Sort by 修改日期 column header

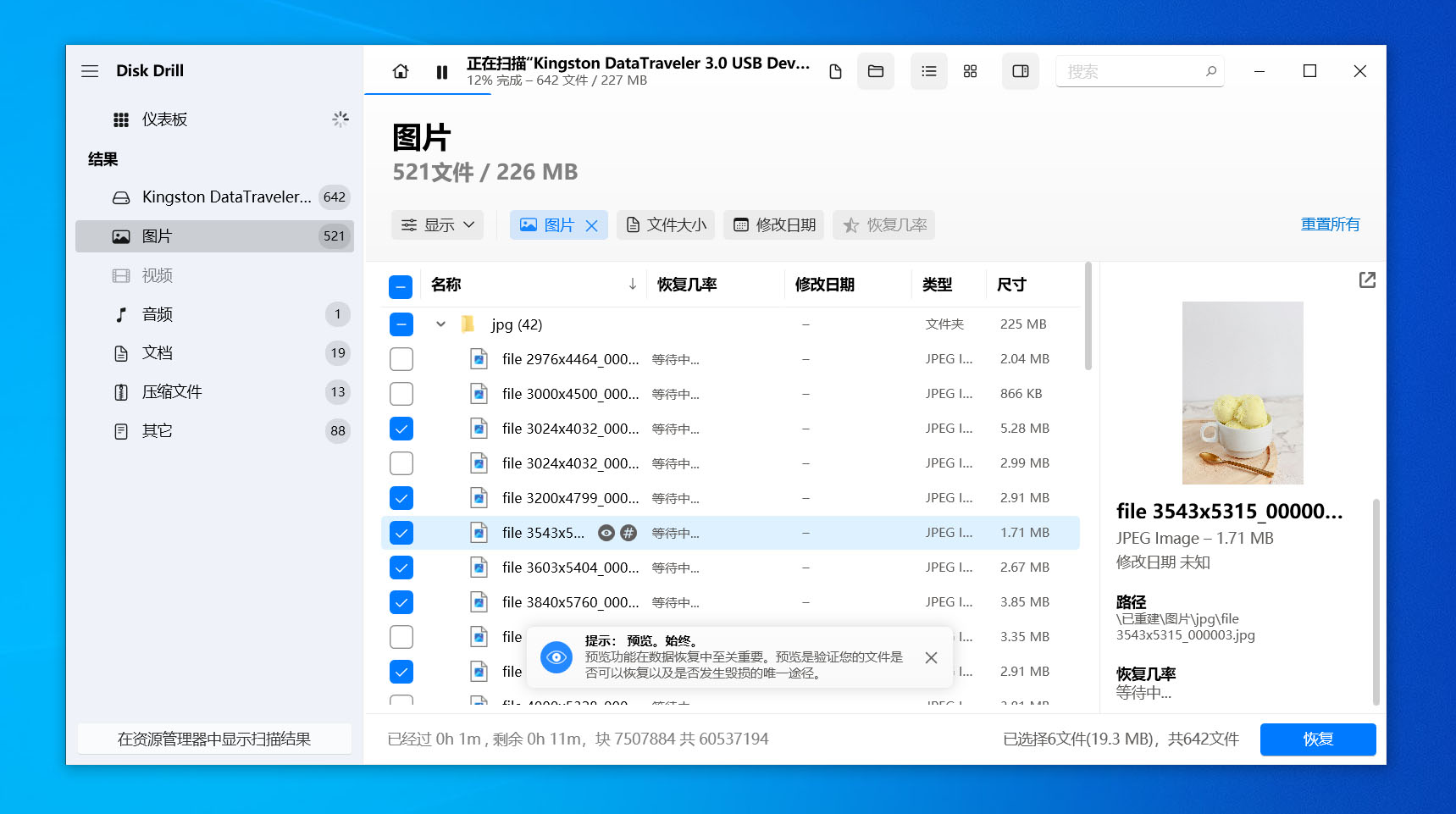pyautogui.click(x=824, y=285)
